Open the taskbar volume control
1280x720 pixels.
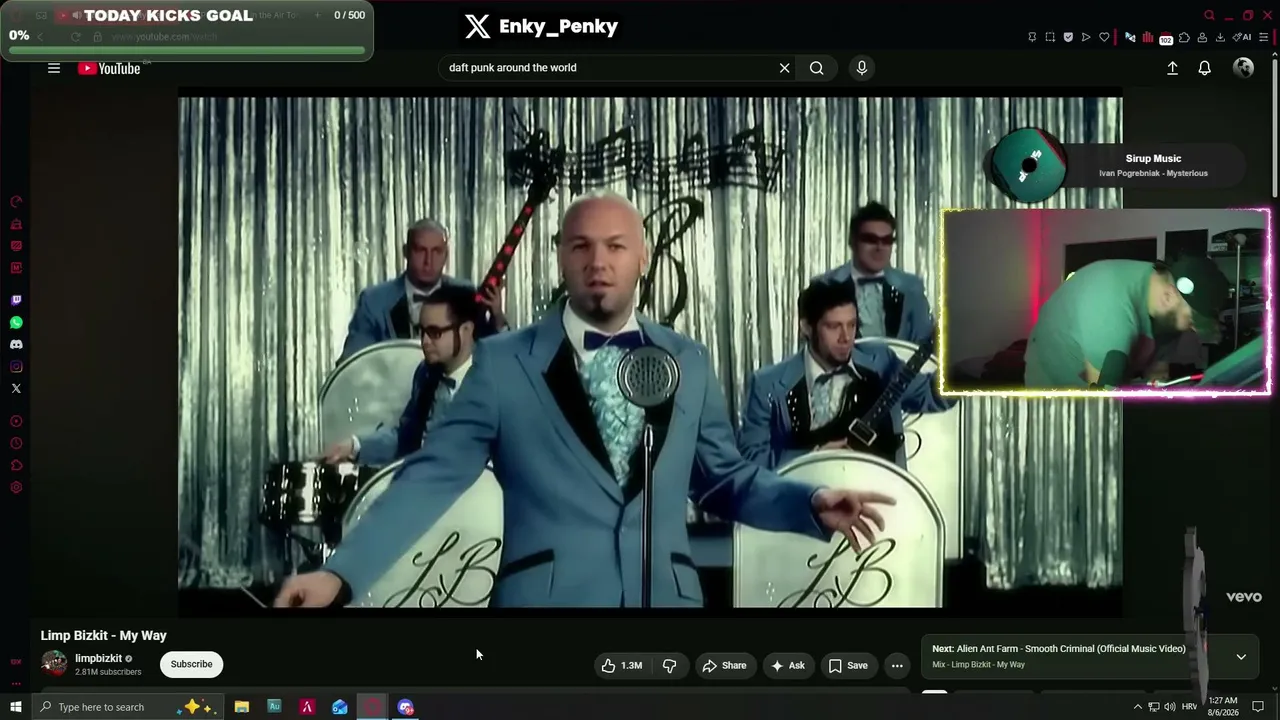[1170, 707]
